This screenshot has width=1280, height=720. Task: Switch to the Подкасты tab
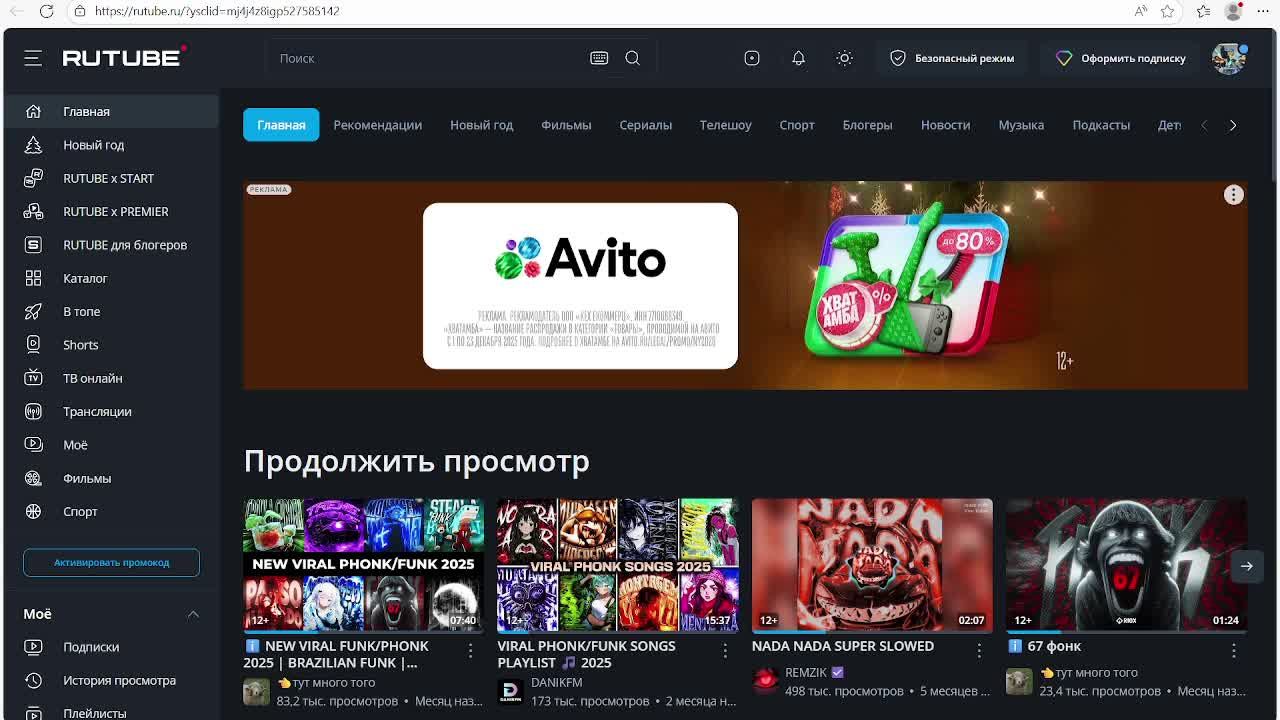pyautogui.click(x=1101, y=125)
